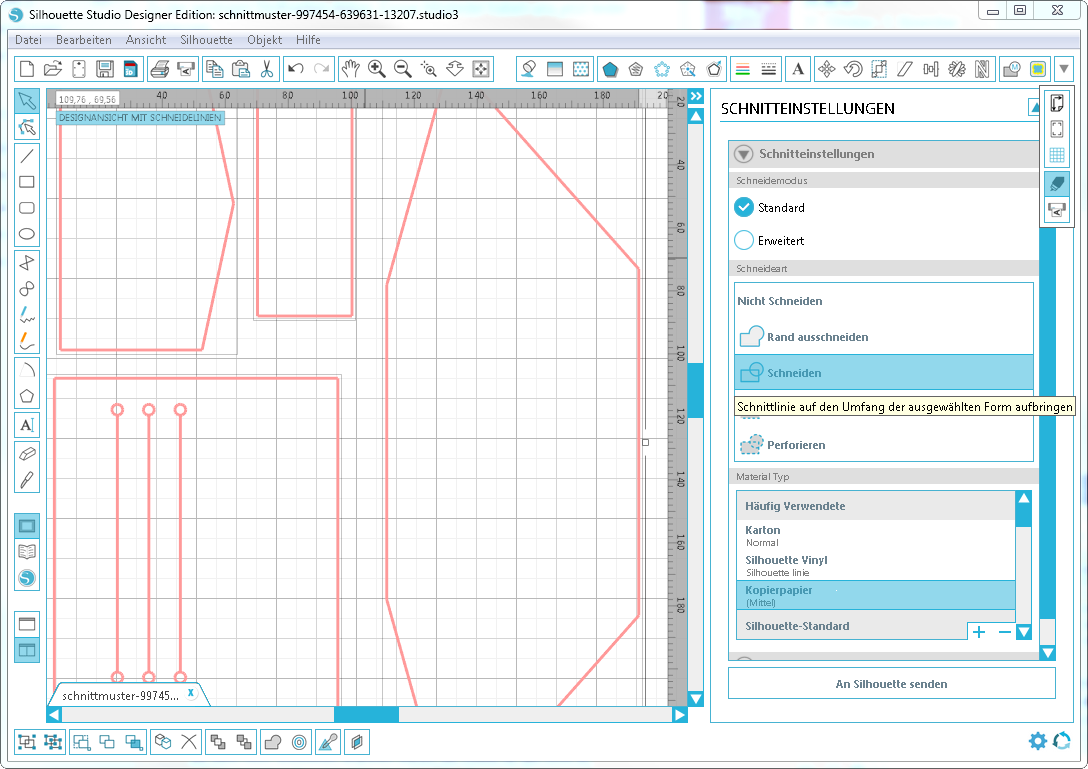The height and width of the screenshot is (769, 1088).
Task: Choose the Ellipse drawing tool
Action: point(27,235)
